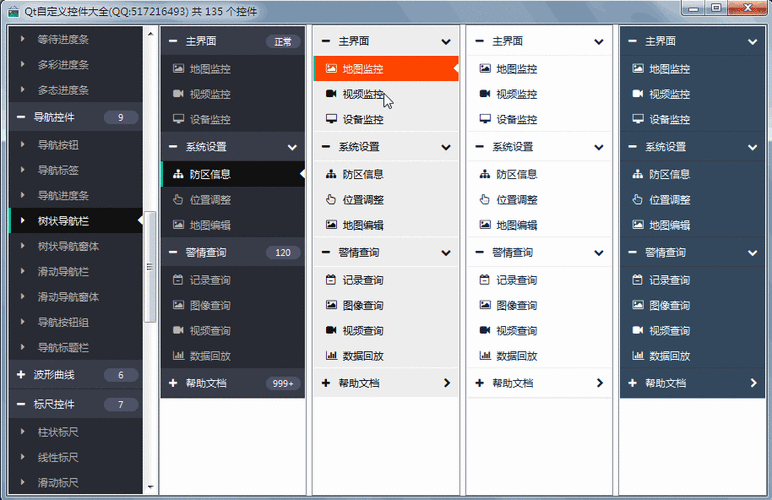Click the sitemap icon beside 防区信息 in blue panel
The width and height of the screenshot is (772, 500).
click(x=638, y=174)
